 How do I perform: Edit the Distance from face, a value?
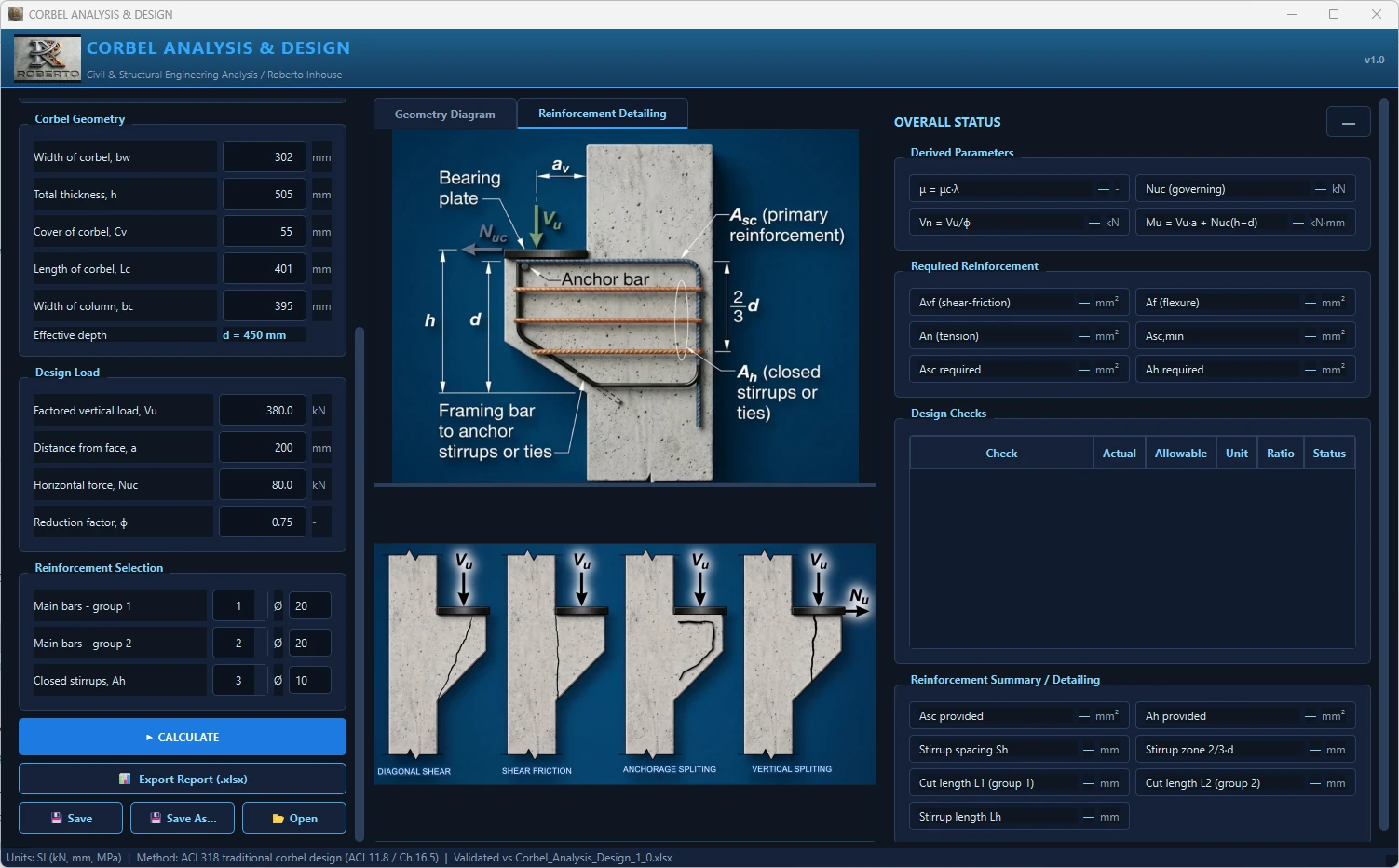pos(263,447)
